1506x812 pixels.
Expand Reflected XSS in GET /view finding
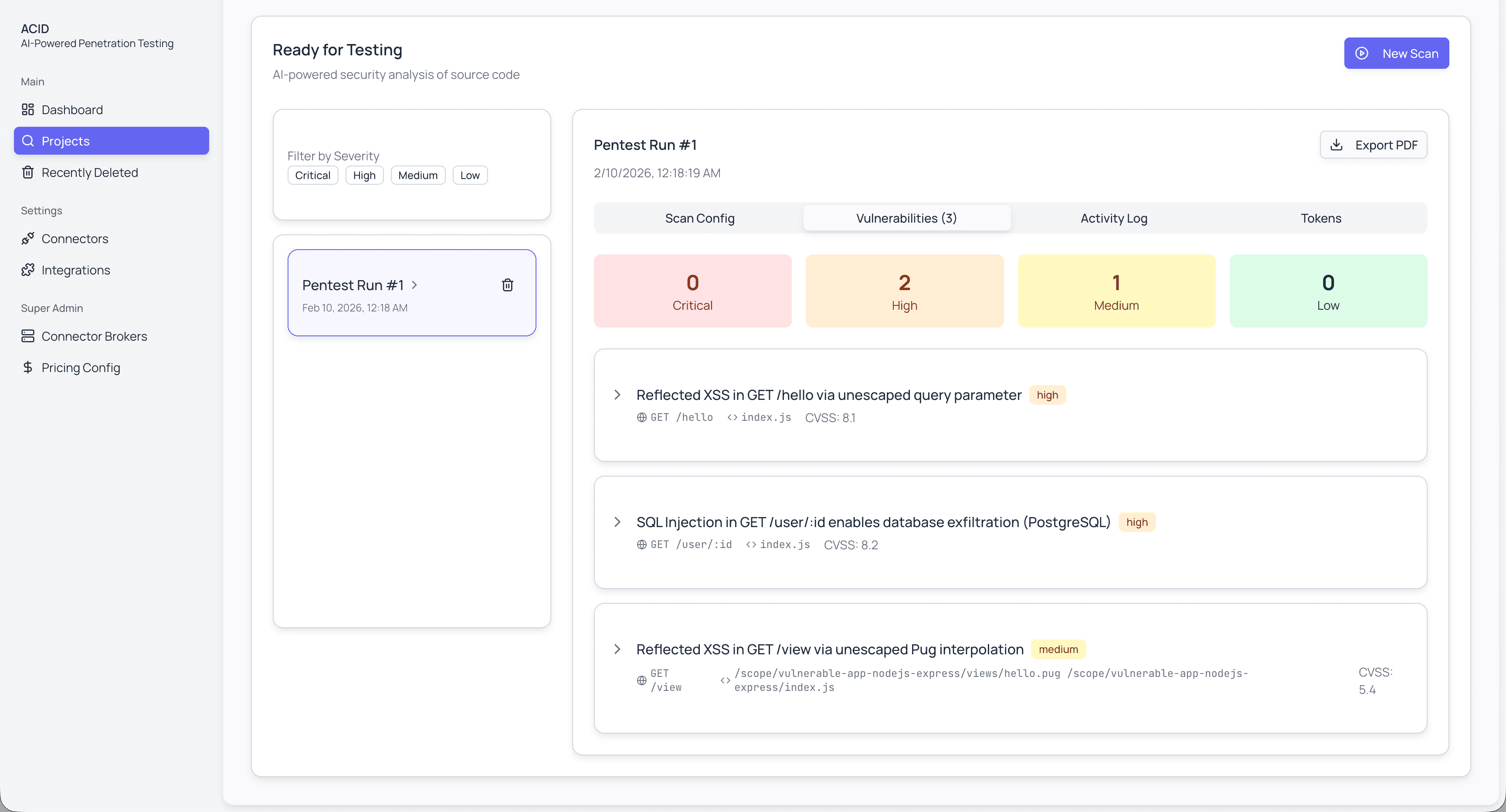pyautogui.click(x=617, y=649)
